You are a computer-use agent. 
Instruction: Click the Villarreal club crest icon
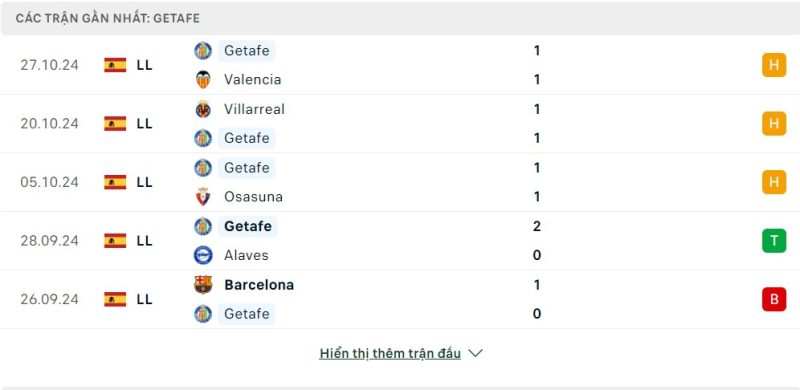203,109
